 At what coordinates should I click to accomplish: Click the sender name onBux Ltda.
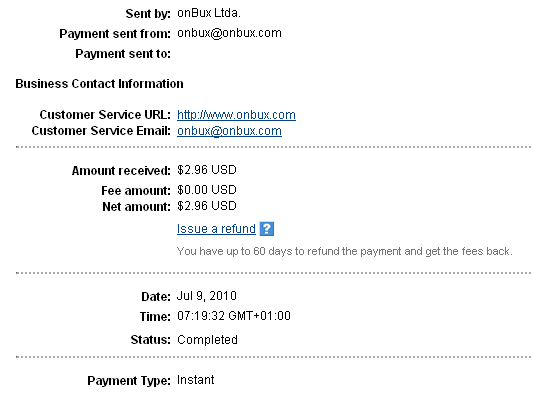point(209,13)
